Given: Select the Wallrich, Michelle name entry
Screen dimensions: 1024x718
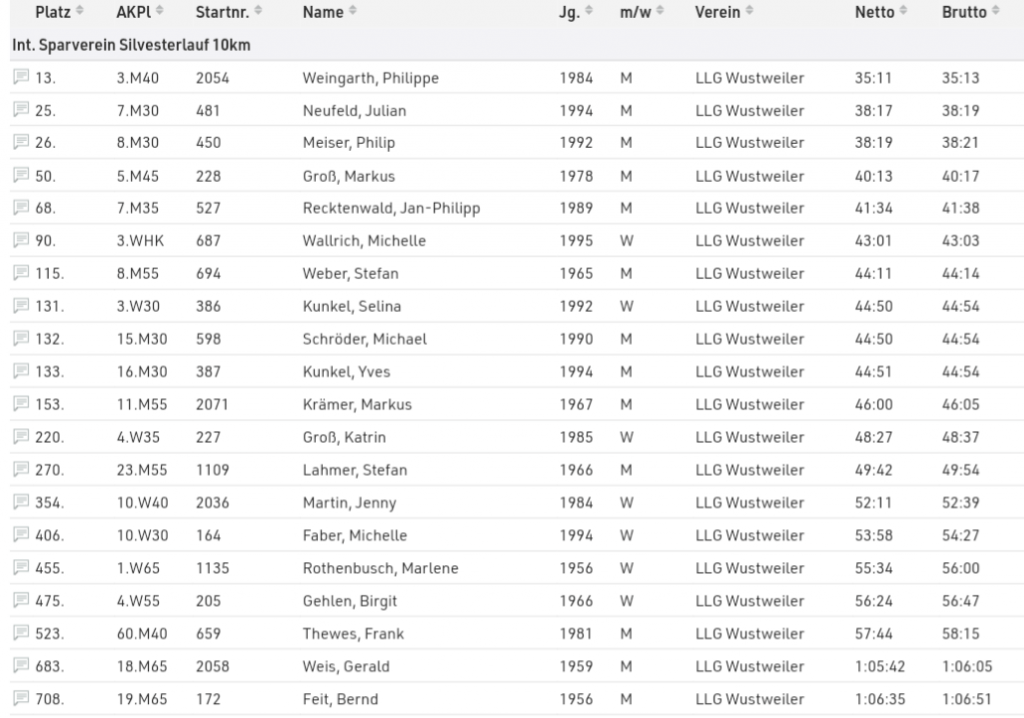Looking at the screenshot, I should (364, 241).
